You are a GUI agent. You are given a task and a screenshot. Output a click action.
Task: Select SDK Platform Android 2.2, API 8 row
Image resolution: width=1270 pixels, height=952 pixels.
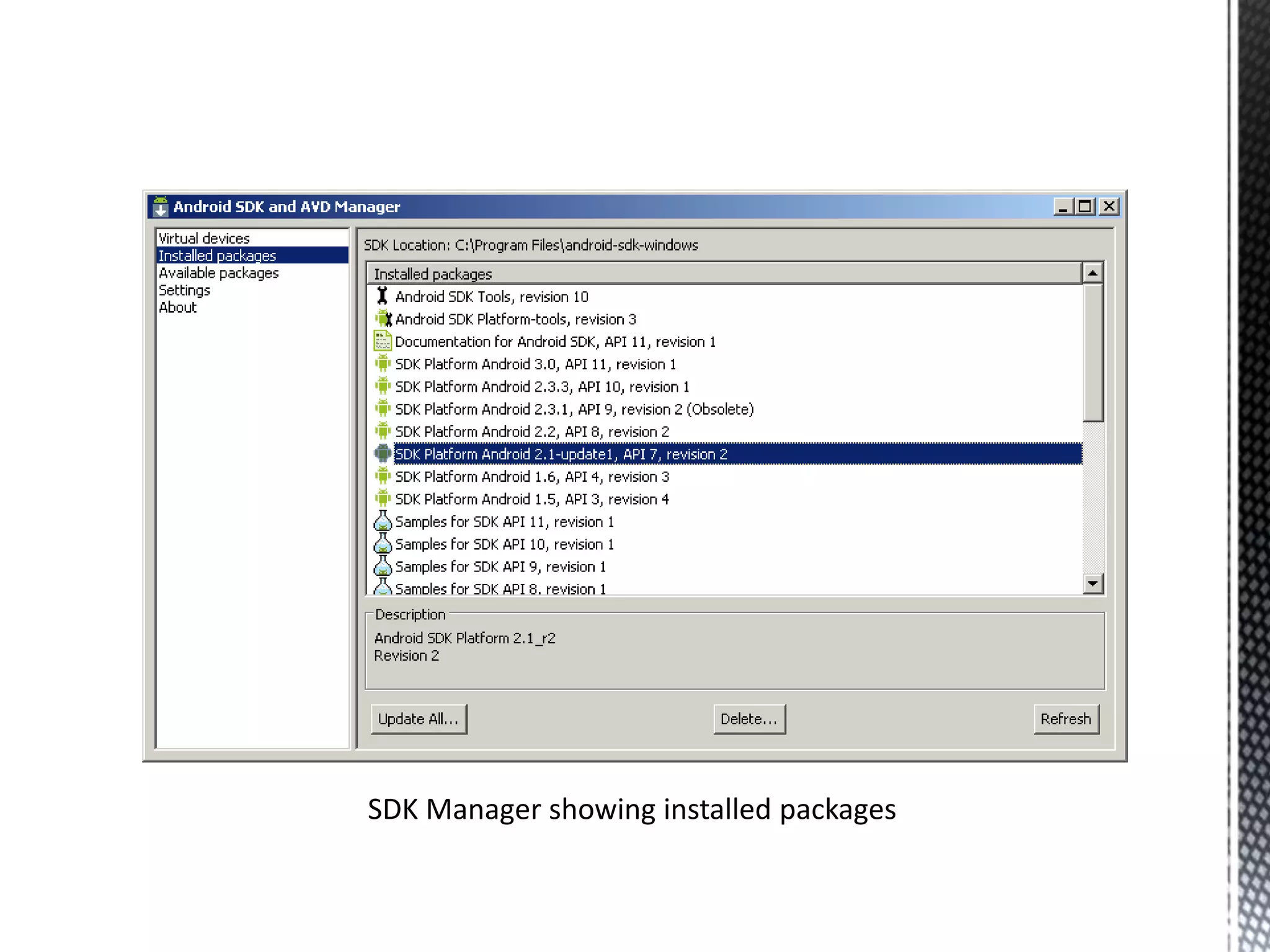click(531, 431)
